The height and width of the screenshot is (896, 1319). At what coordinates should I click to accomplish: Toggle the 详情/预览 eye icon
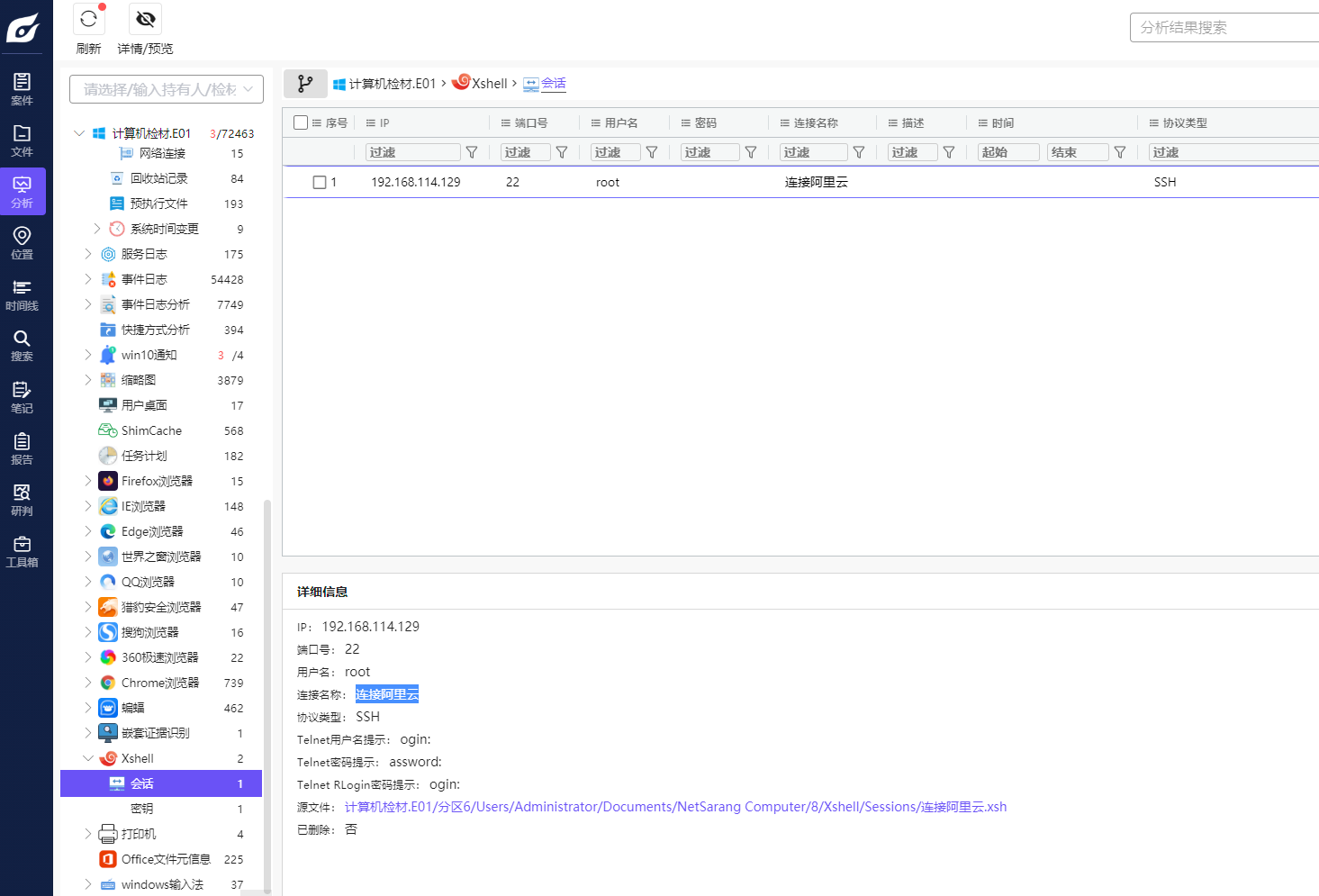click(x=145, y=19)
